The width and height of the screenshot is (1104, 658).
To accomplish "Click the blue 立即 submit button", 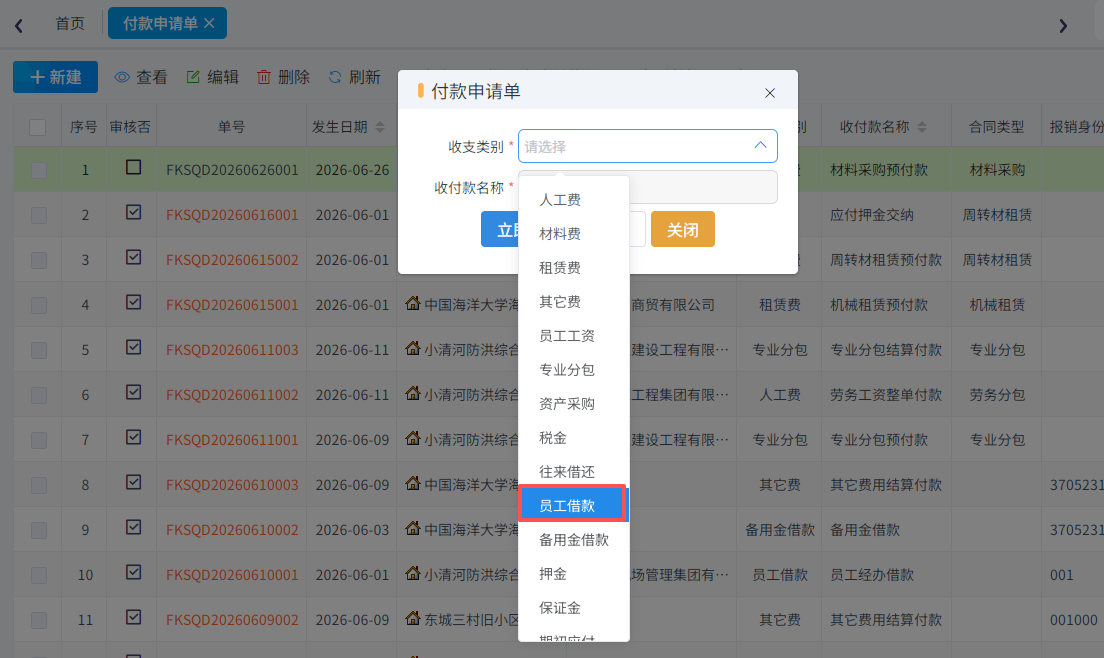I will click(501, 229).
